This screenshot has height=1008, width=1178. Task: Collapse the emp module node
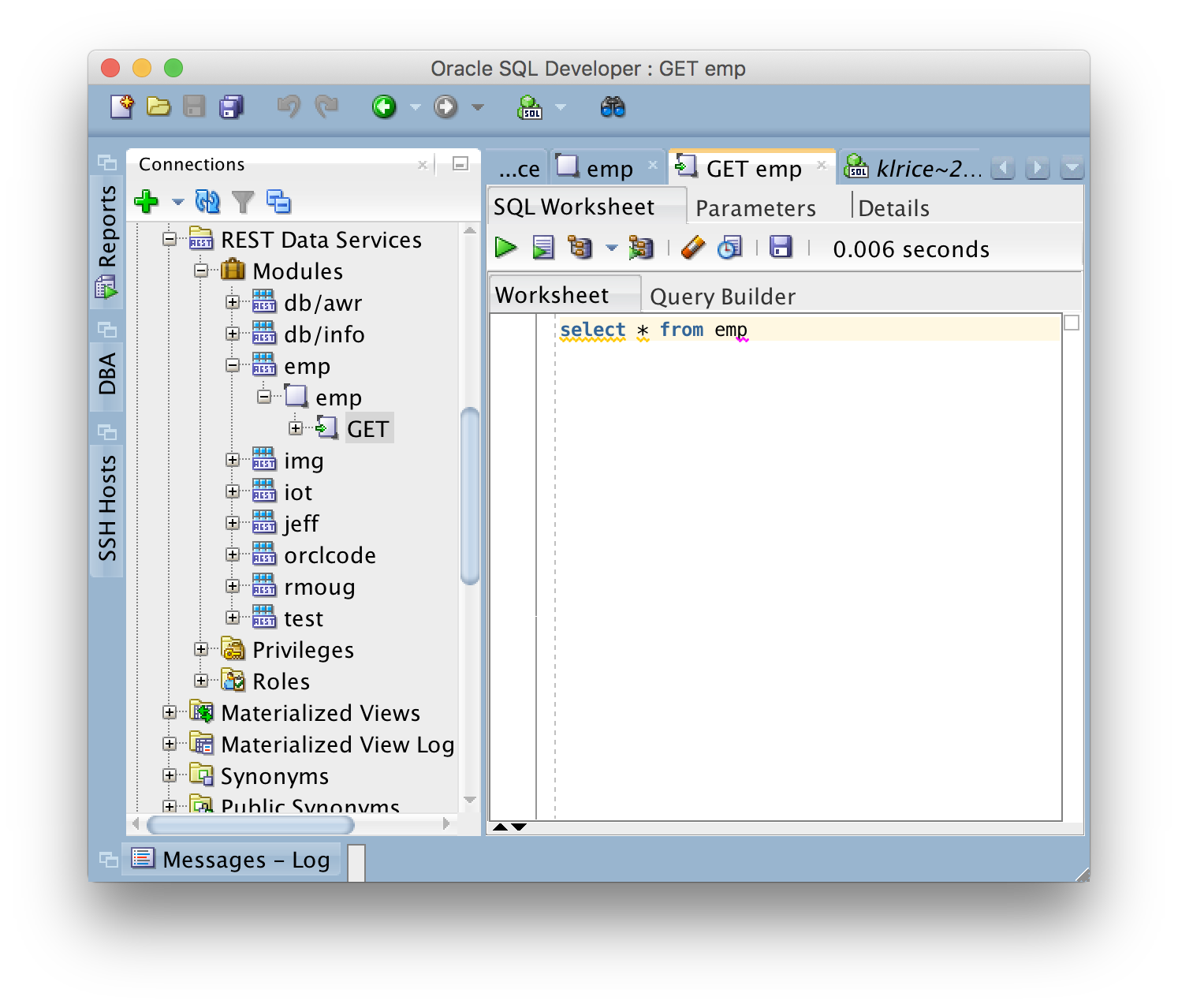click(x=233, y=365)
